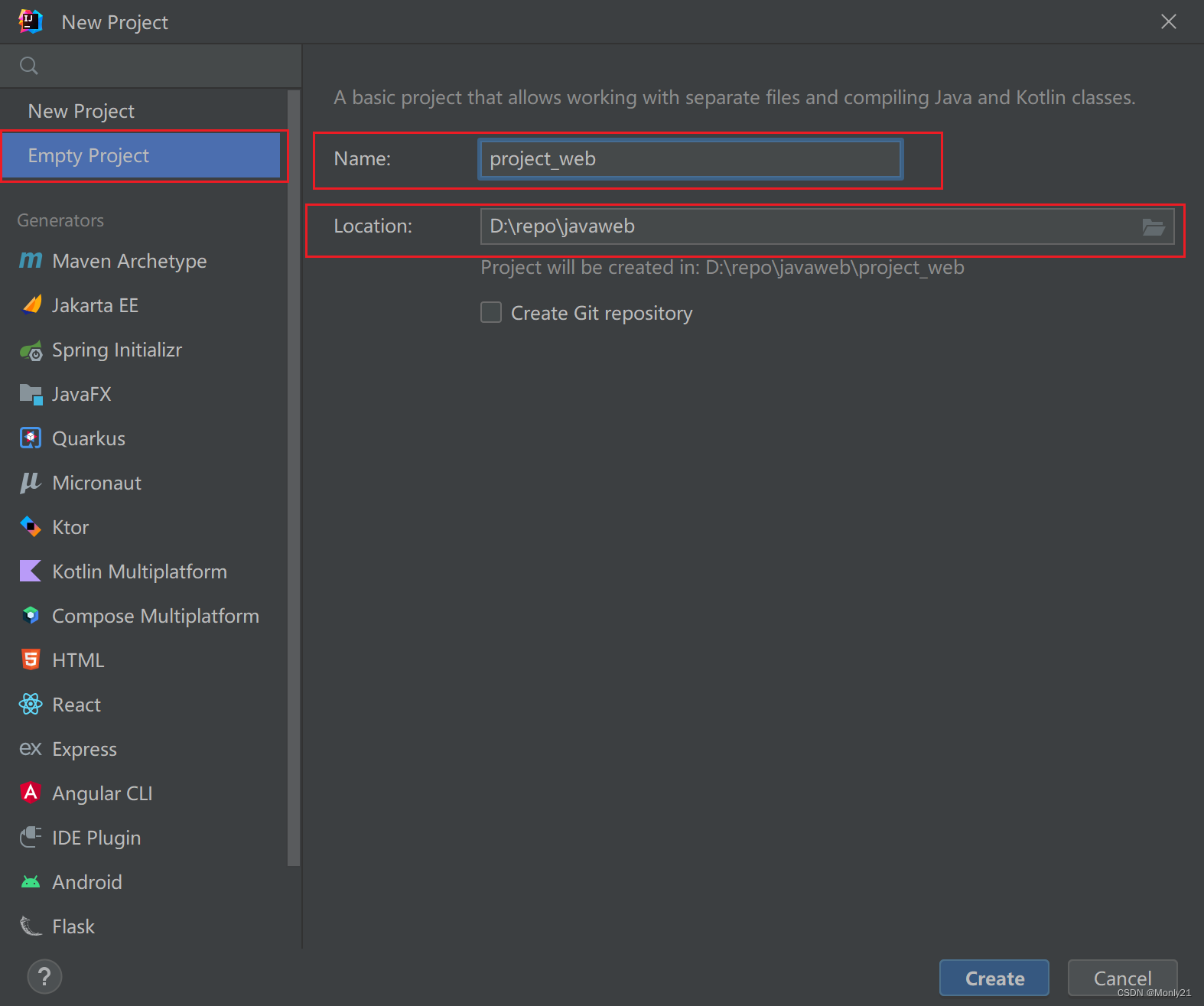This screenshot has width=1204, height=1006.
Task: Click the Cancel button
Action: pyautogui.click(x=1122, y=978)
